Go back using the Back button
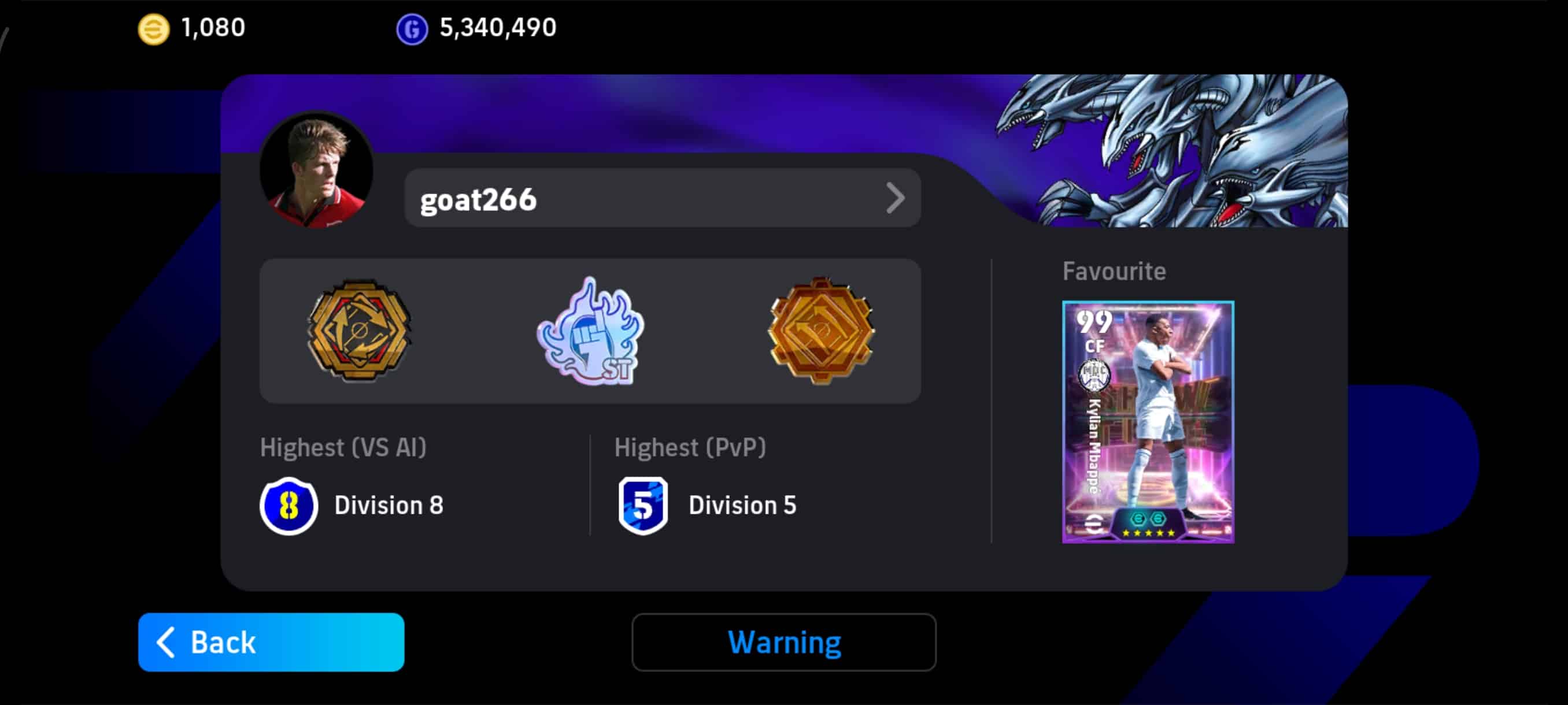Image resolution: width=1568 pixels, height=705 pixels. (271, 642)
